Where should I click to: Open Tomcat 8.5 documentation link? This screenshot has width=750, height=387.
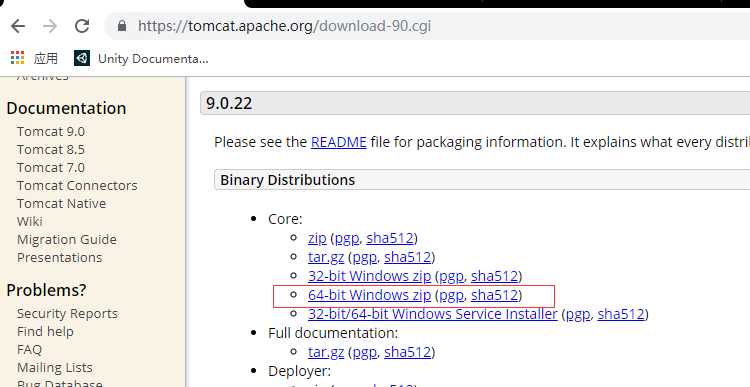[x=51, y=150]
